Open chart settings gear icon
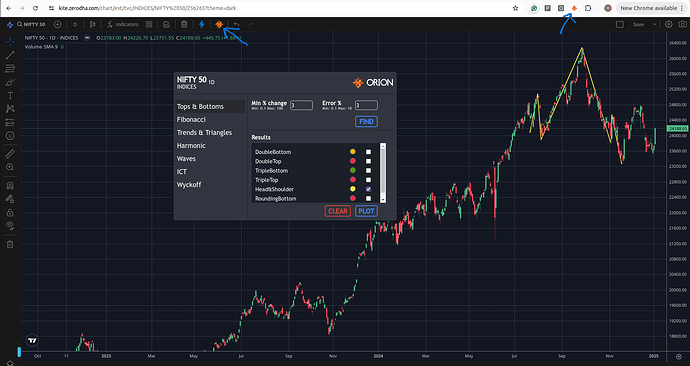690x366 pixels. click(668, 24)
